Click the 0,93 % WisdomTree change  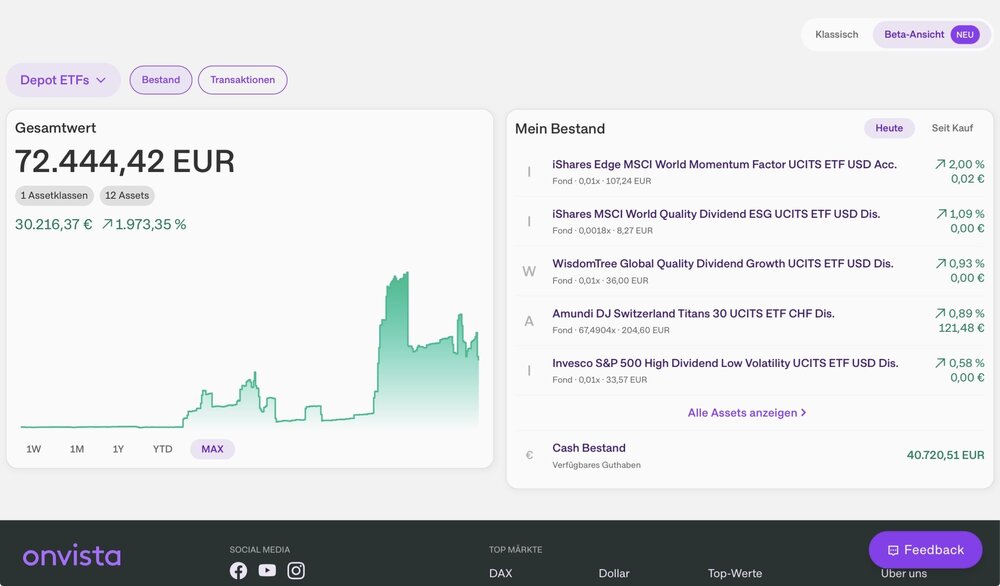pyautogui.click(x=960, y=264)
